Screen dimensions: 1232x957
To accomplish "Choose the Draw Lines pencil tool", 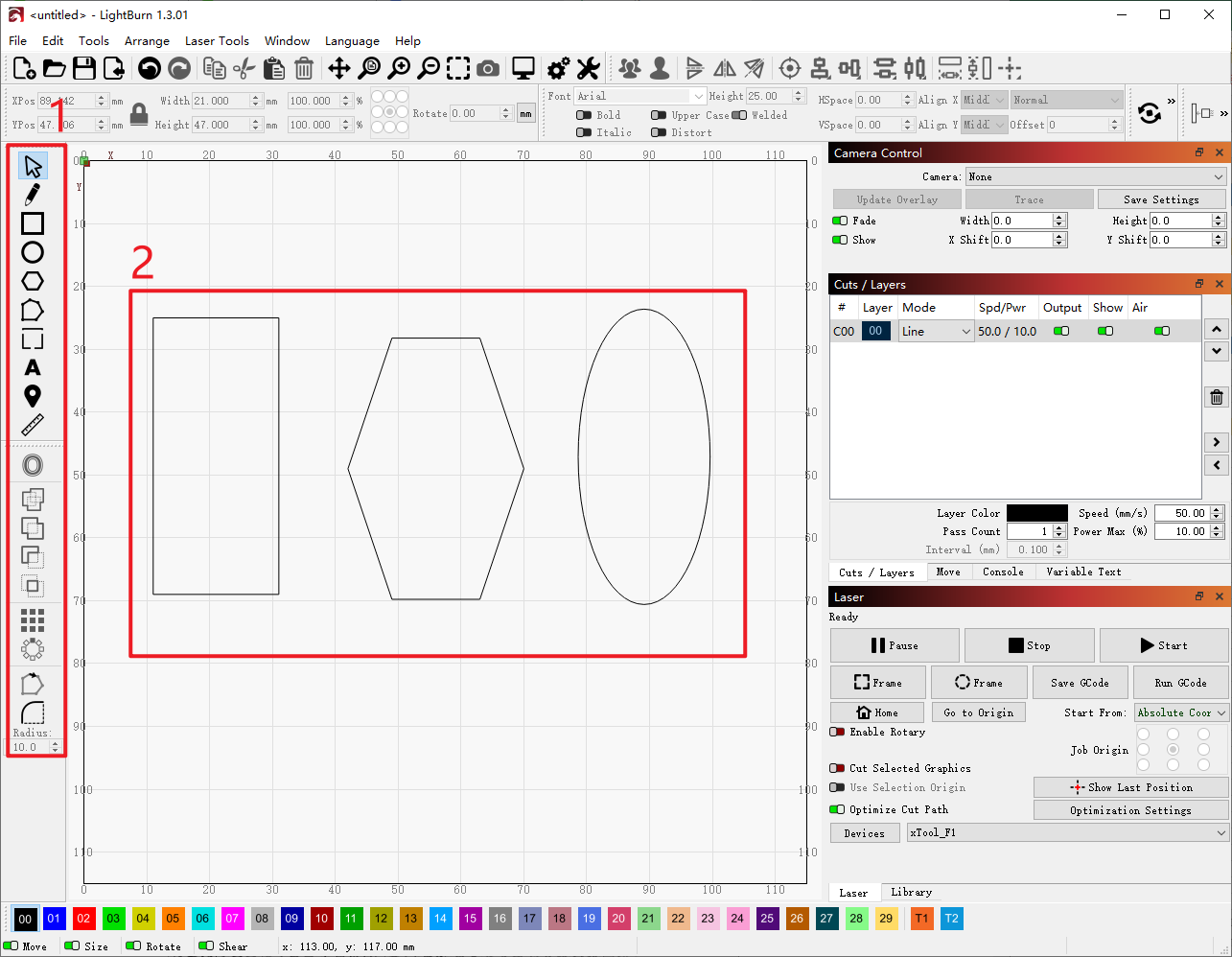I will (33, 195).
